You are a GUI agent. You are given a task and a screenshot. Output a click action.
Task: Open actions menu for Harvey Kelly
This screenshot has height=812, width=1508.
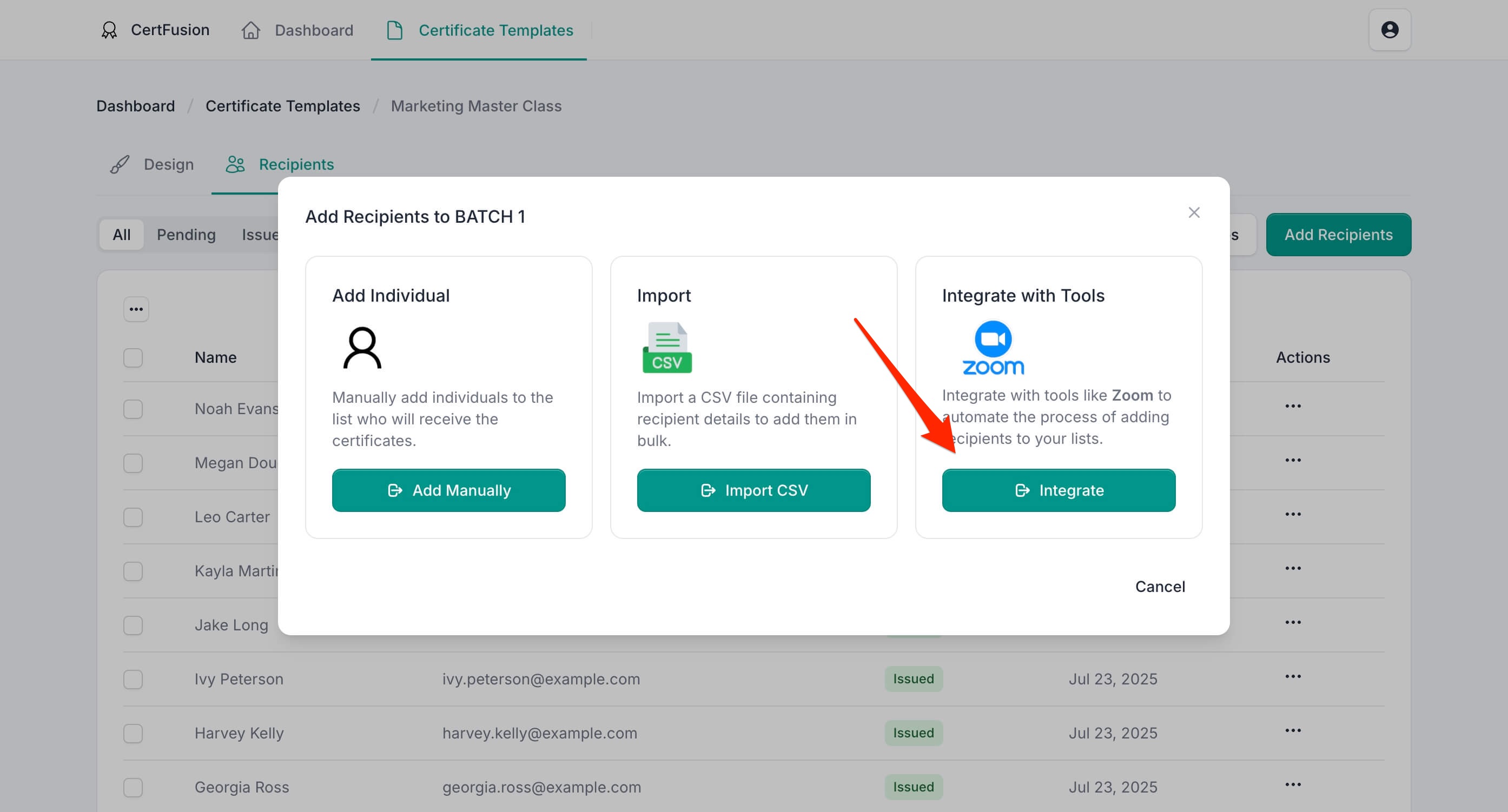[x=1293, y=731]
